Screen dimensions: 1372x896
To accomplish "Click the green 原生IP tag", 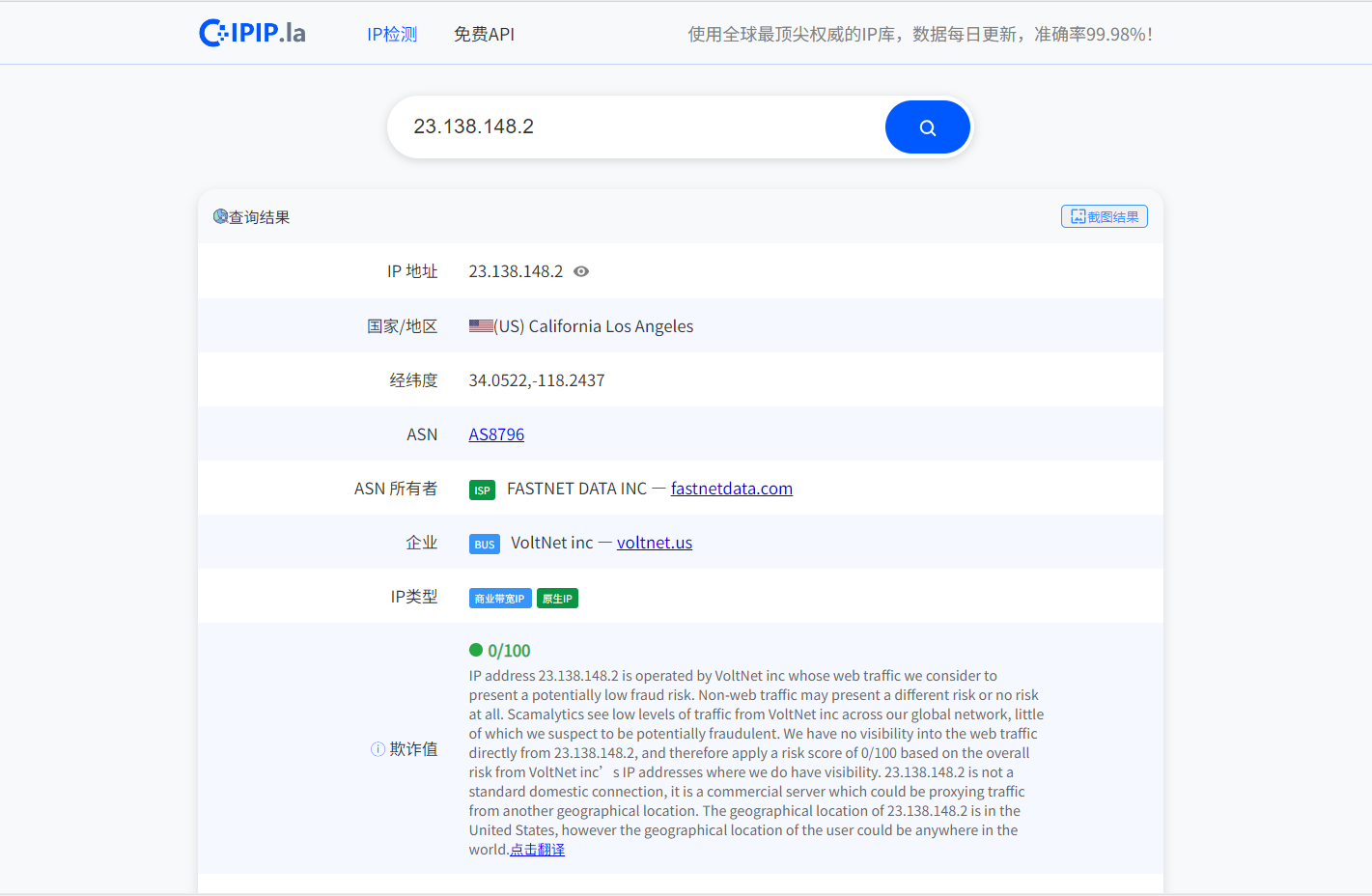I will [557, 599].
